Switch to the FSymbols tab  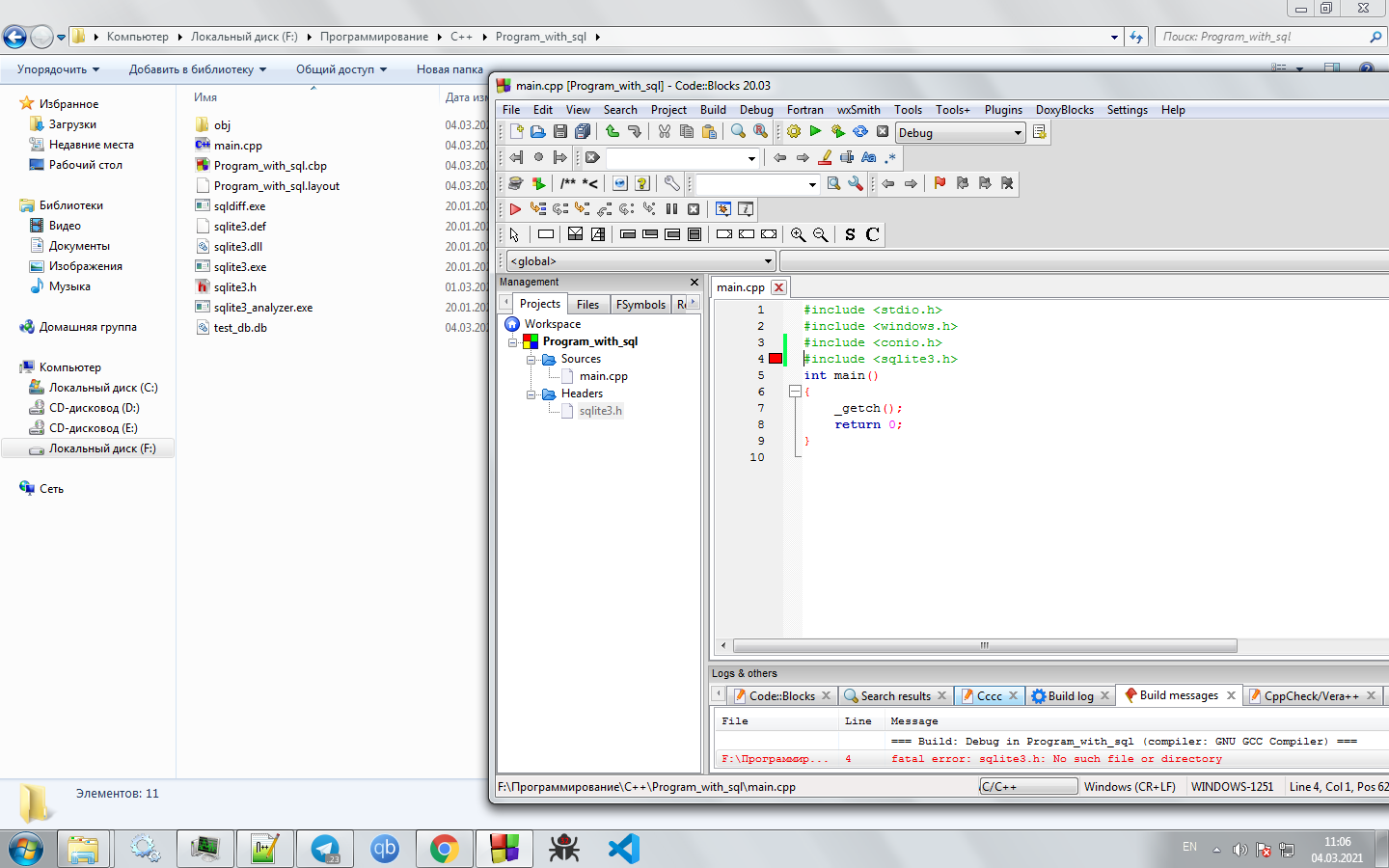(640, 305)
